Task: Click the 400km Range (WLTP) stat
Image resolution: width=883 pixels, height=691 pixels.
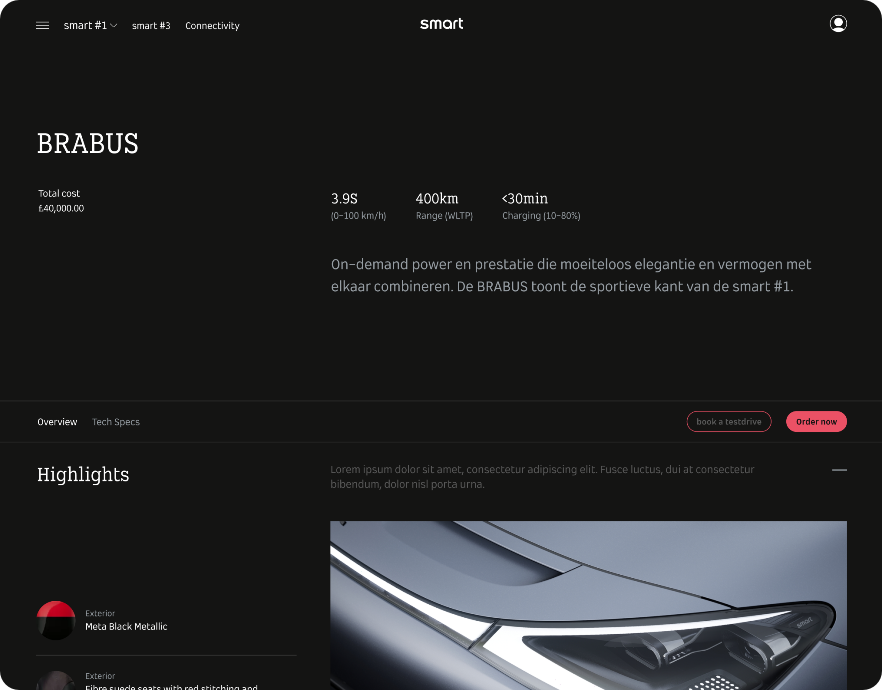Action: [444, 206]
